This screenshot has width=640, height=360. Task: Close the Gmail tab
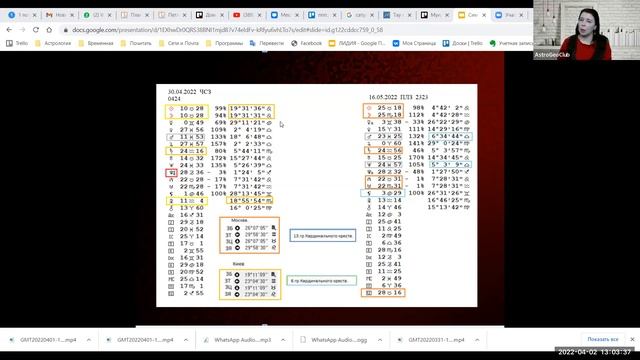[72, 15]
